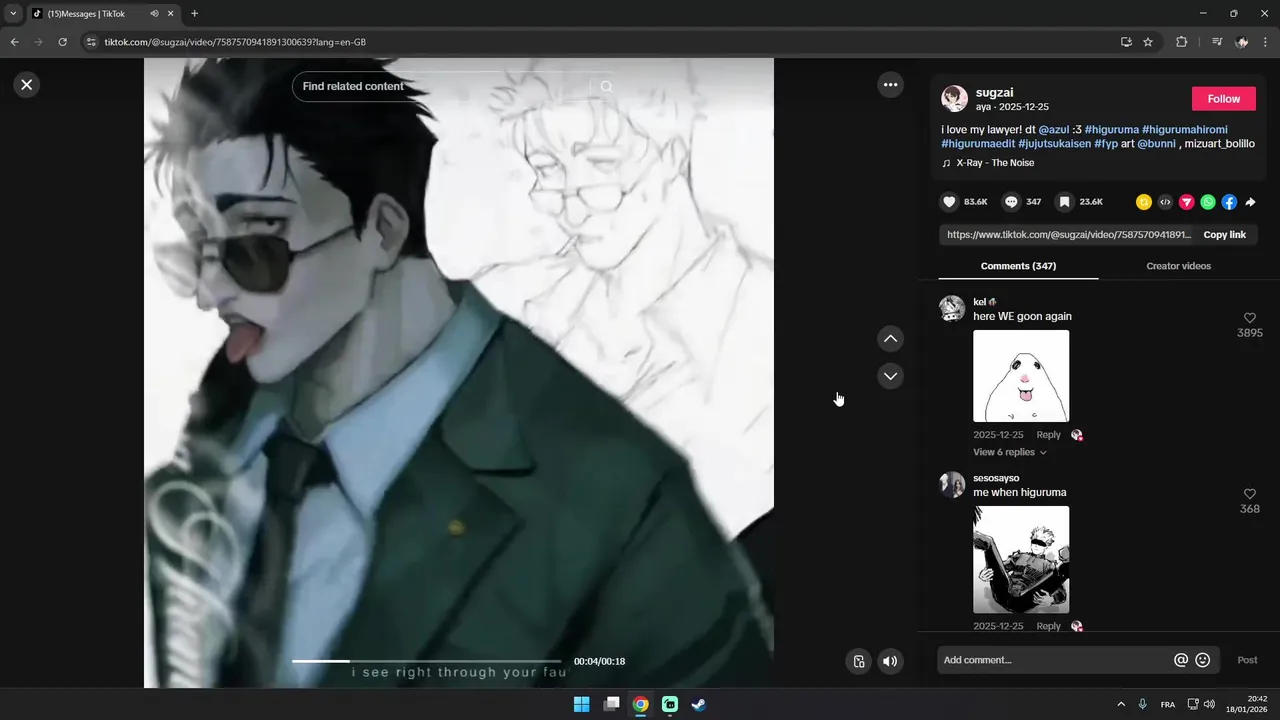Save video with the bookmark icon
The height and width of the screenshot is (720, 1280).
1065,202
